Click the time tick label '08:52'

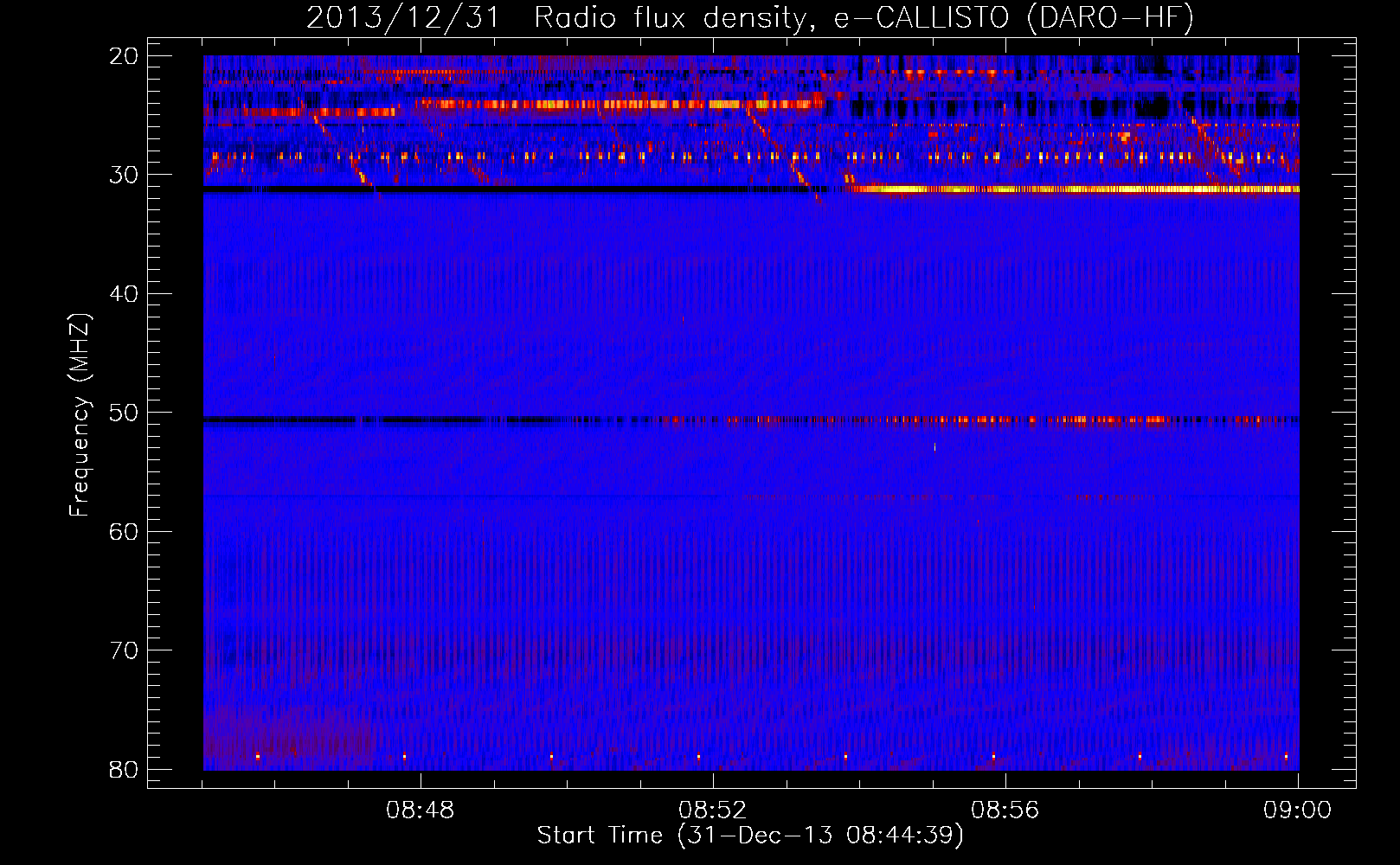(713, 811)
